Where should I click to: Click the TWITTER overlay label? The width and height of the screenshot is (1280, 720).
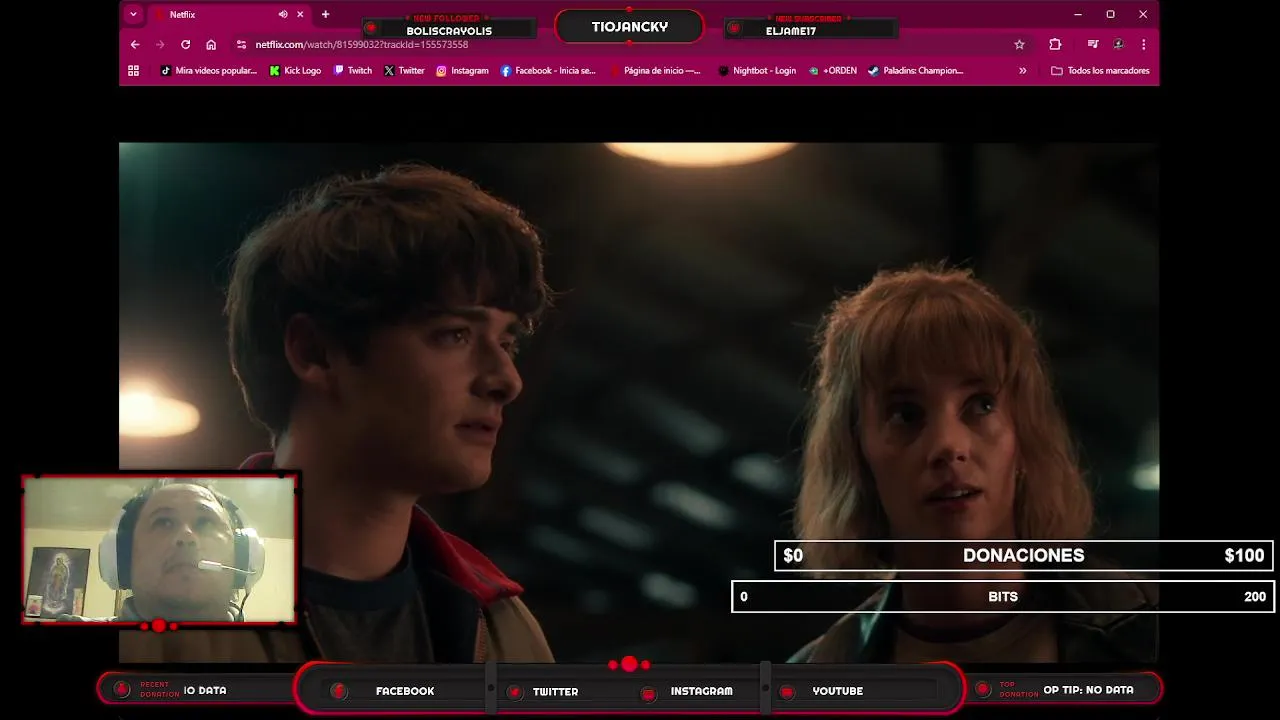[x=555, y=691]
